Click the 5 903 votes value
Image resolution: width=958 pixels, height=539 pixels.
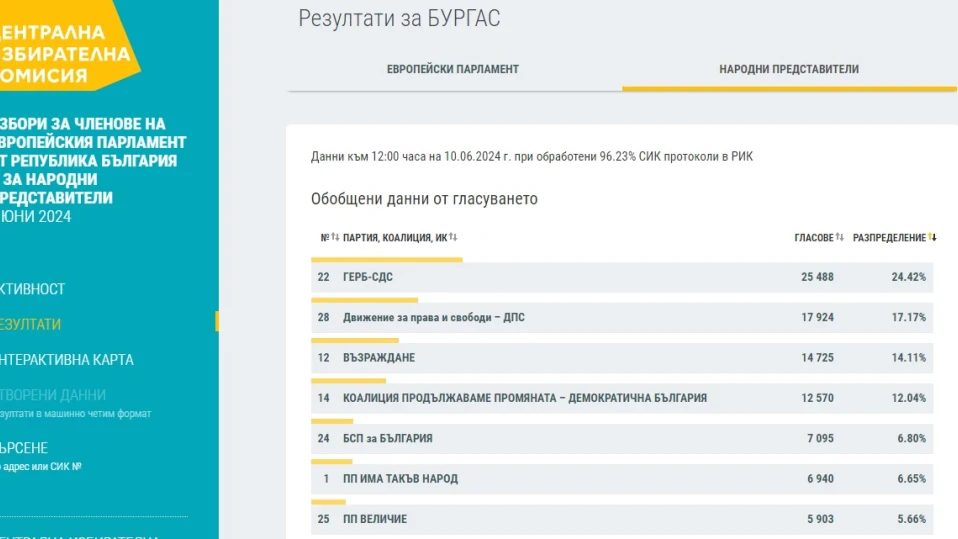(821, 519)
